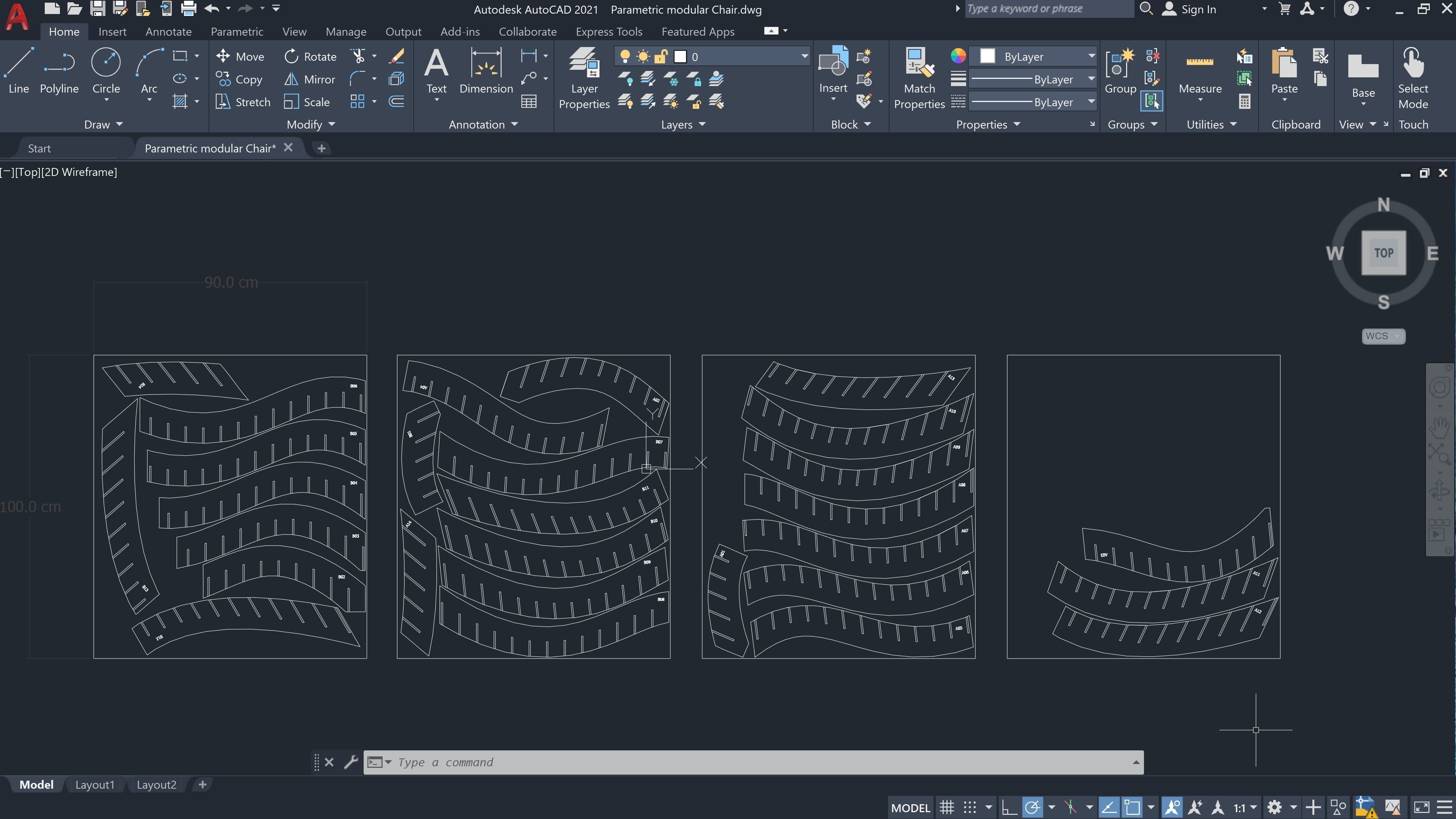Toggle annotation visibility in status bar
This screenshot has height=819, width=1456.
(x=1172, y=807)
